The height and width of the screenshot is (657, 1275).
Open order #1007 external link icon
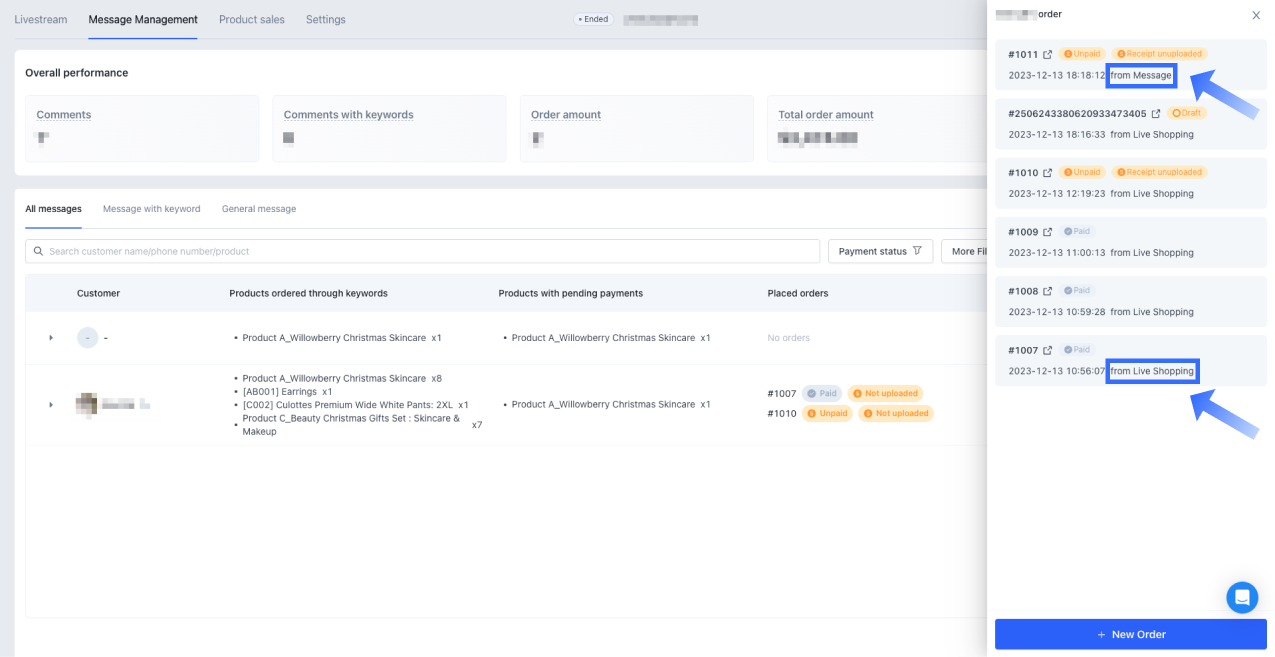(x=1047, y=350)
